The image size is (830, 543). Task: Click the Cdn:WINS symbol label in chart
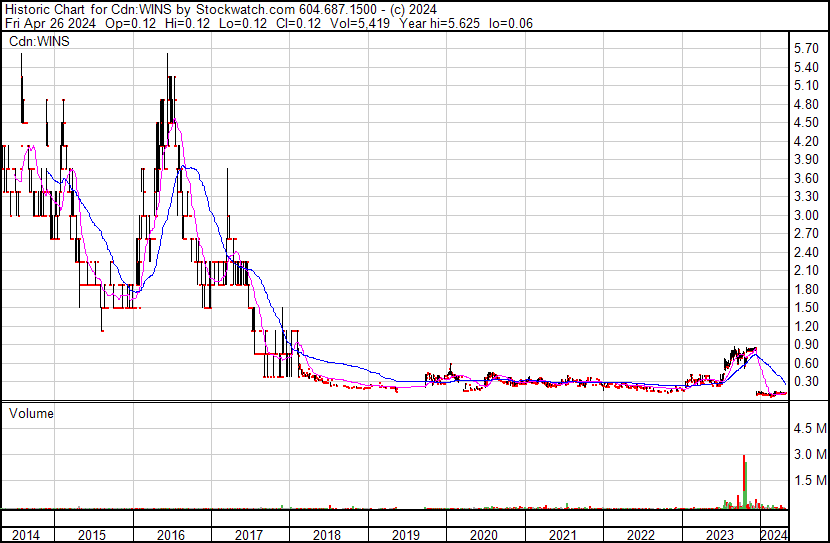[39, 42]
